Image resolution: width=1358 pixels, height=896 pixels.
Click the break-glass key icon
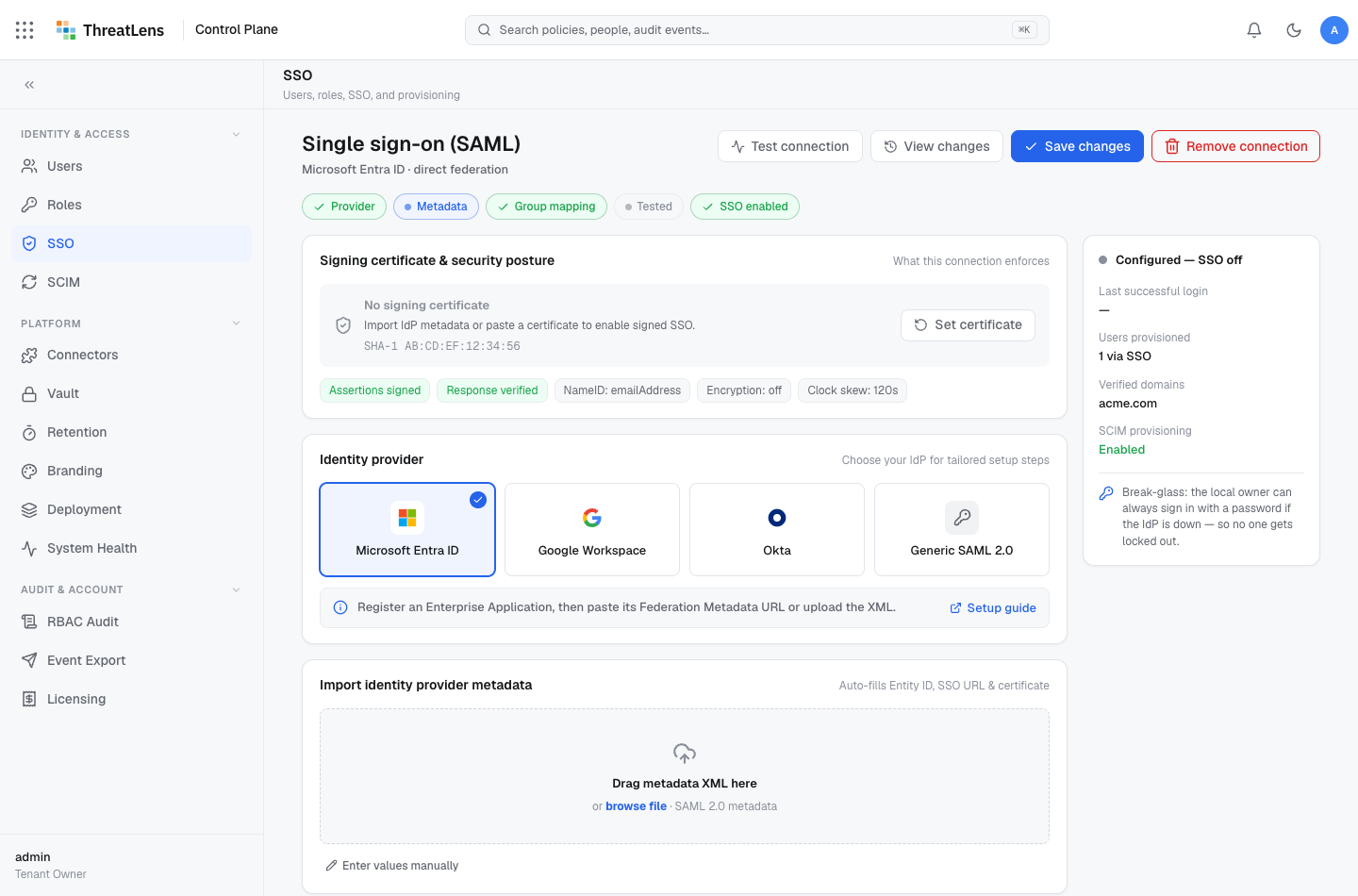point(1106,493)
